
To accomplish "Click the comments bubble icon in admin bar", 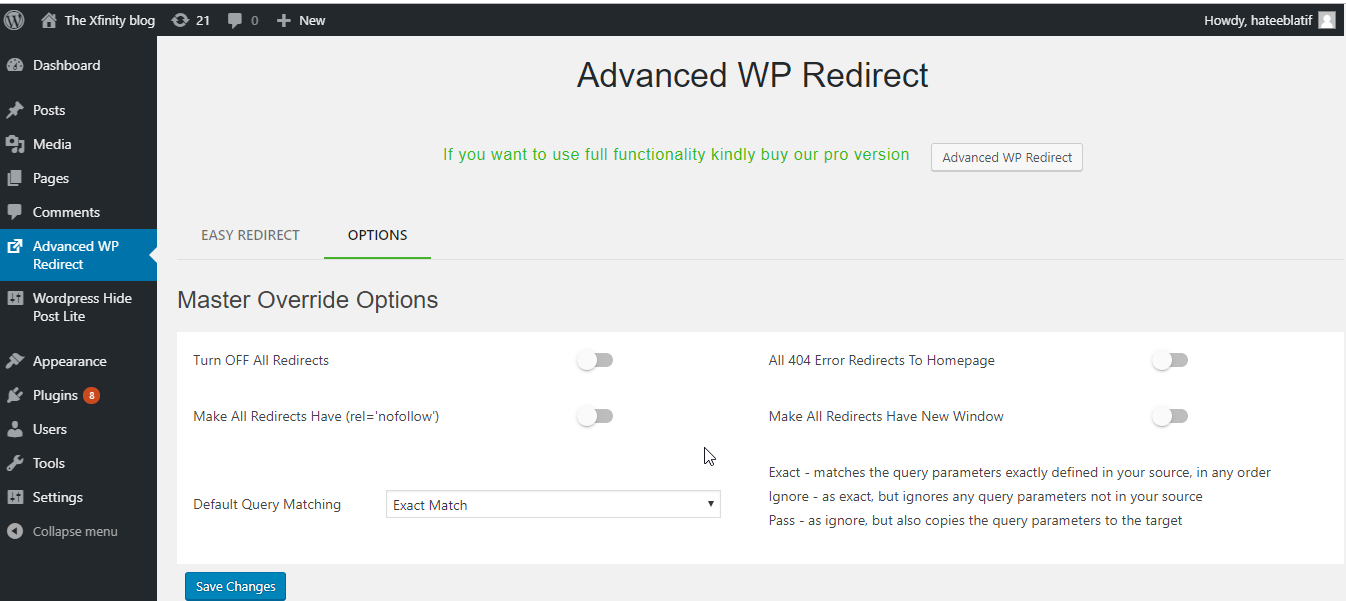I will coord(235,20).
